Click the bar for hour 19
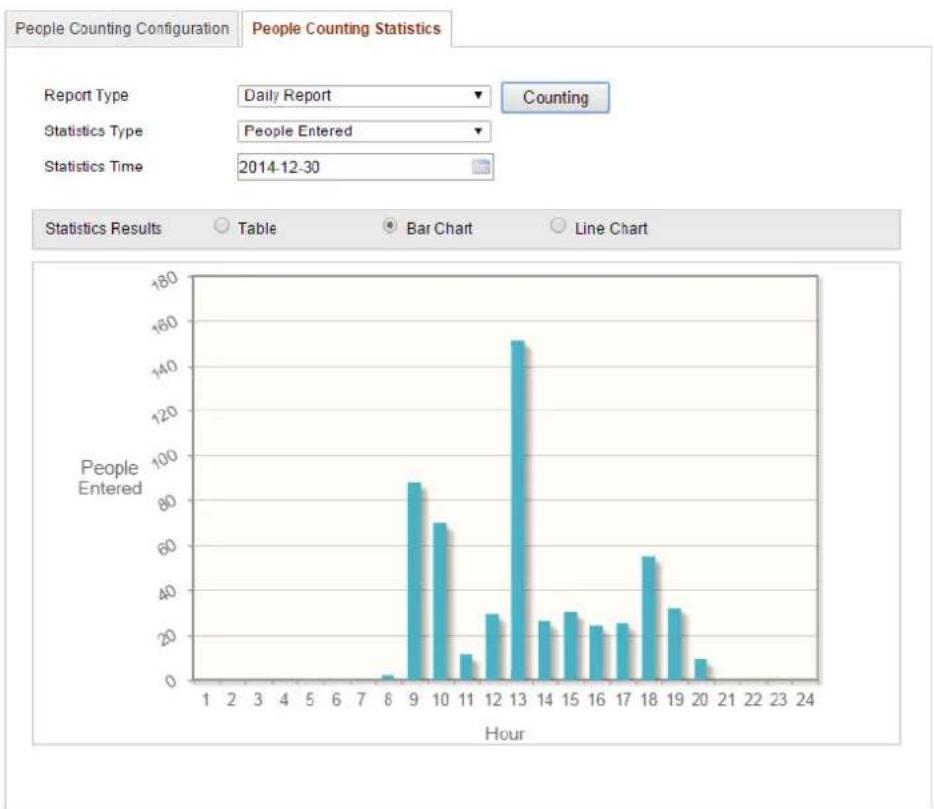The width and height of the screenshot is (934, 809). click(674, 644)
